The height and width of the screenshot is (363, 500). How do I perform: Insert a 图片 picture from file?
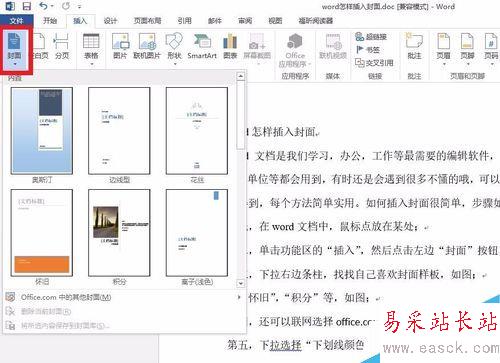coord(120,47)
